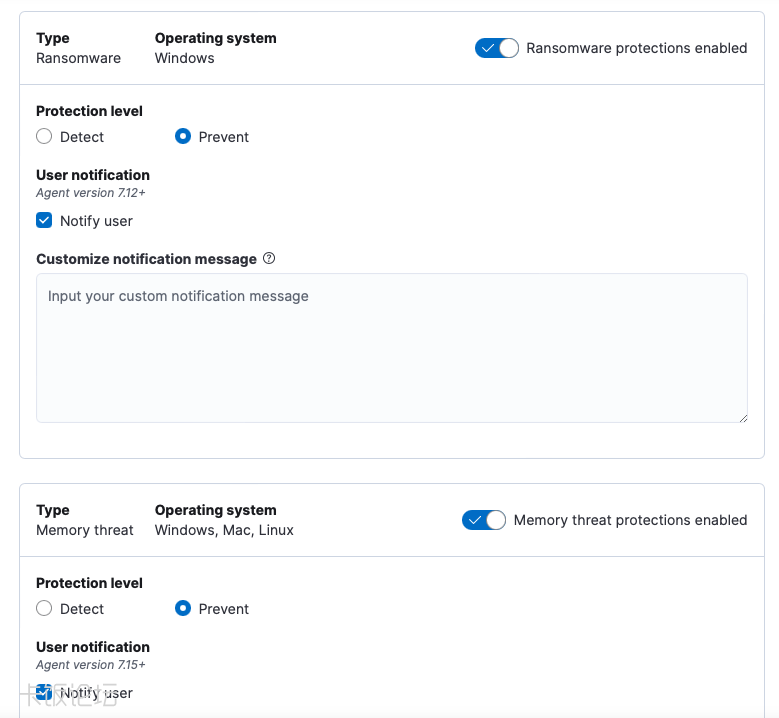Turn off the Memory threat protections switch
This screenshot has width=779, height=718.
(484, 520)
